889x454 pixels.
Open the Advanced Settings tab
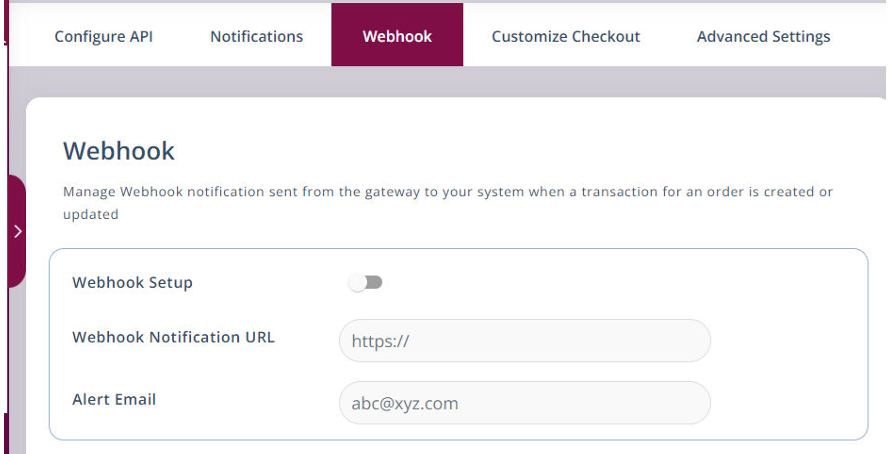point(763,36)
